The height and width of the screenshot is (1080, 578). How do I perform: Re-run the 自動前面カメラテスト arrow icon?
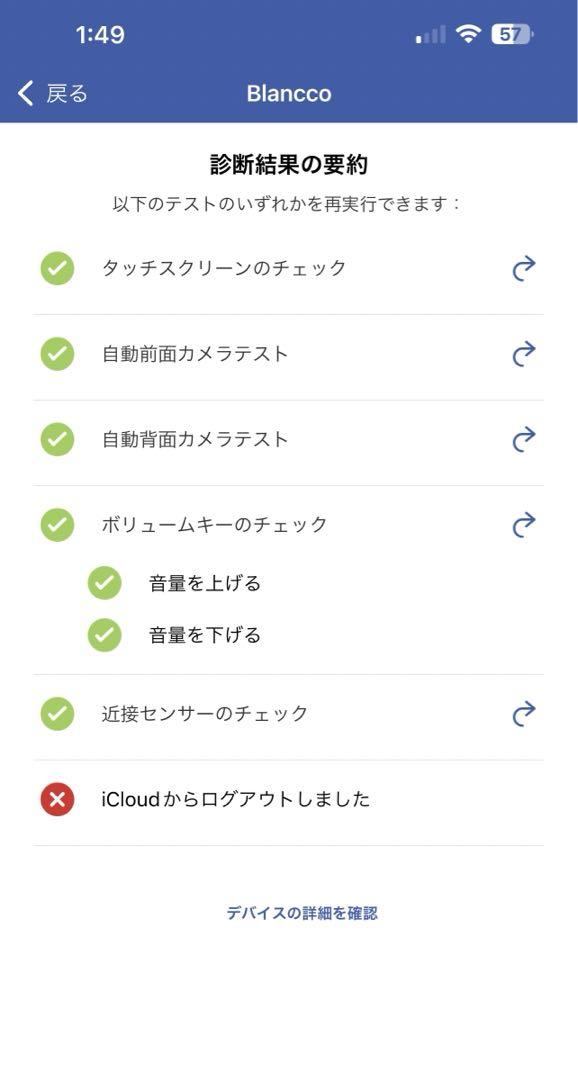click(524, 353)
